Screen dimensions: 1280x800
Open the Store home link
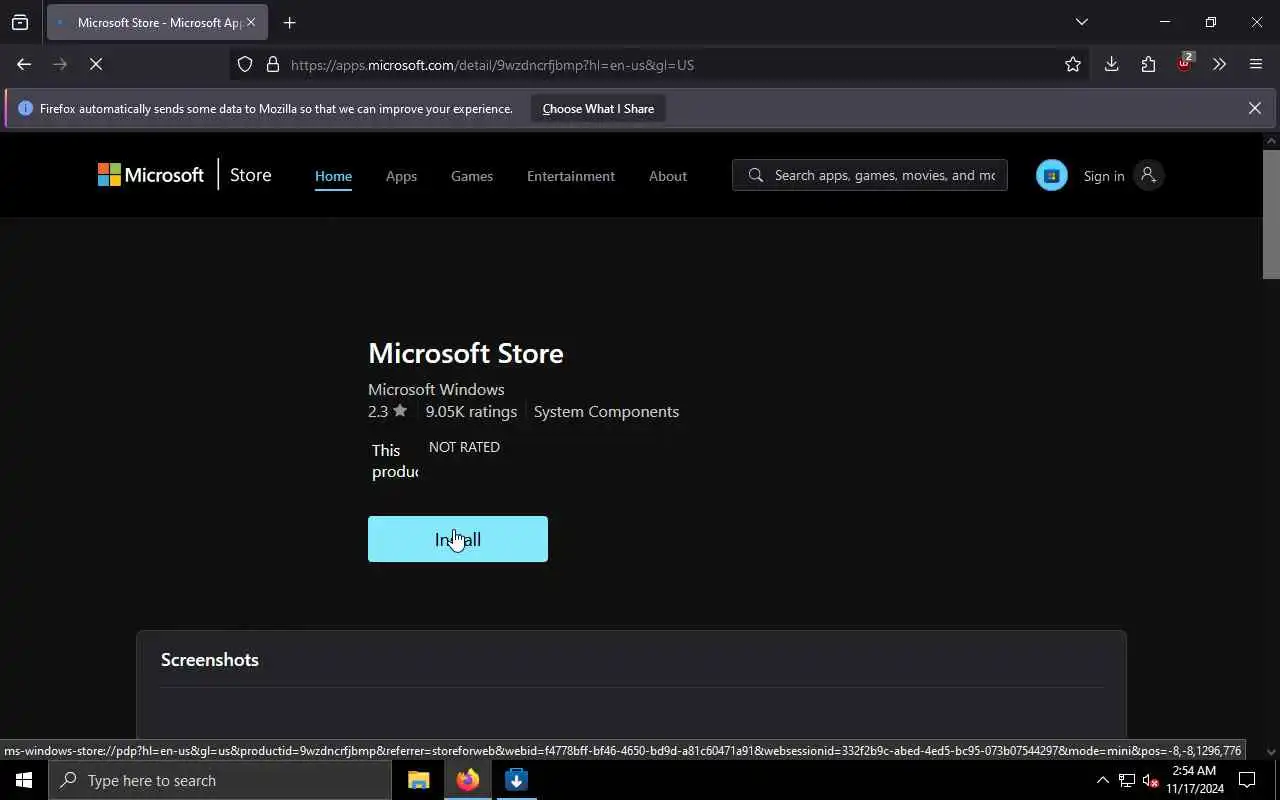250,175
